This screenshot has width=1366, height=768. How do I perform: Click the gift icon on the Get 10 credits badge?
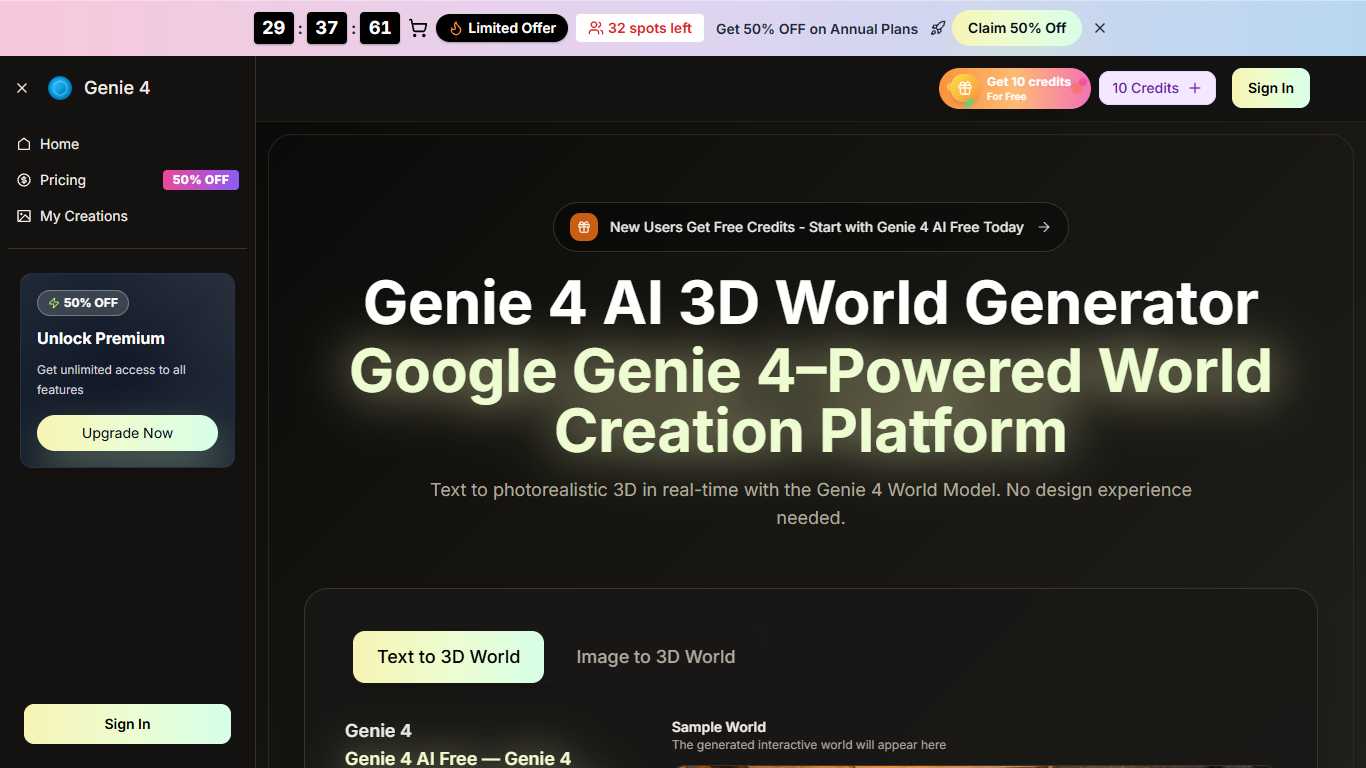963,88
